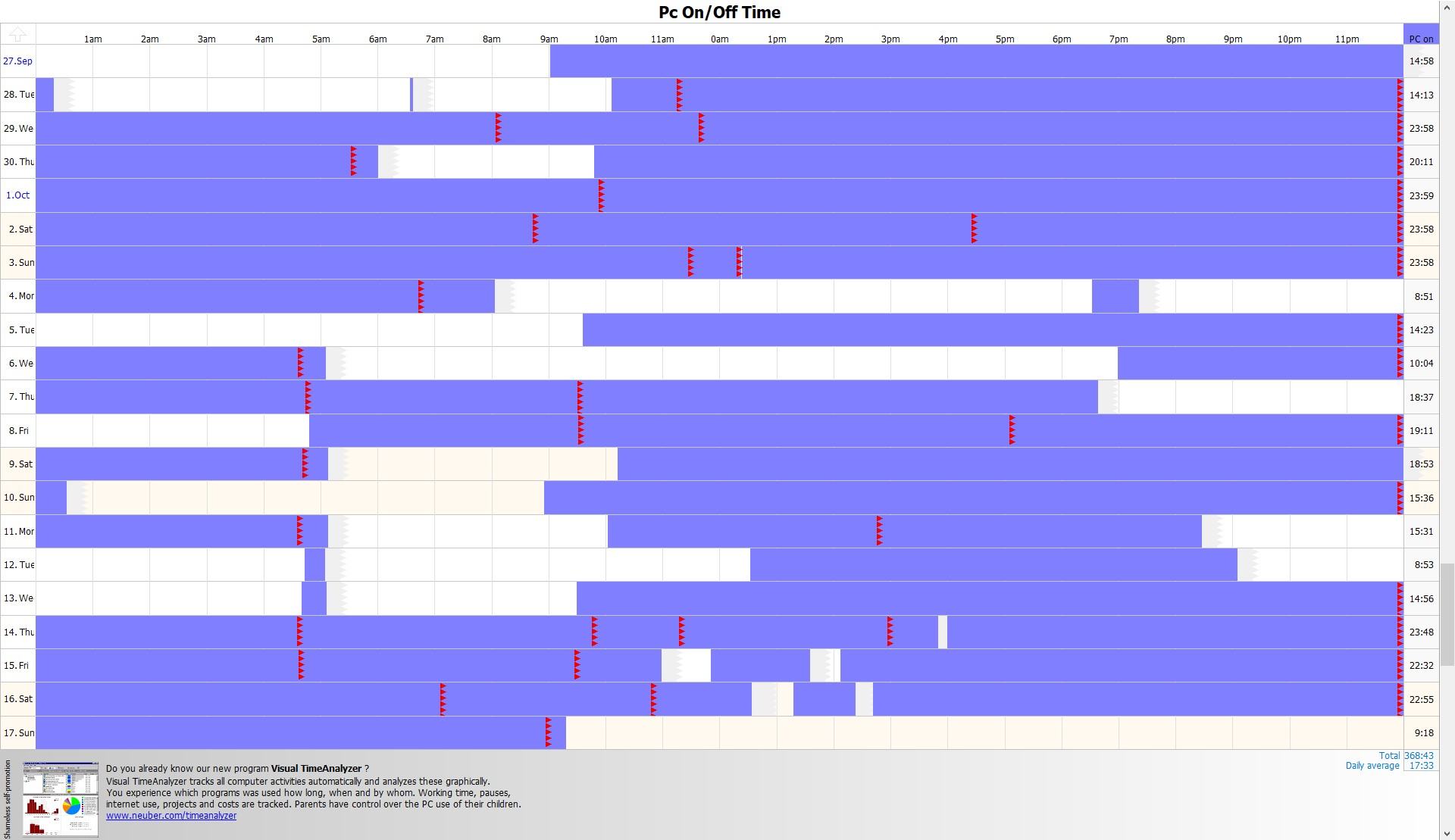The image size is (1455, 840).
Task: Select the 10.Sun date row label
Action: point(17,498)
